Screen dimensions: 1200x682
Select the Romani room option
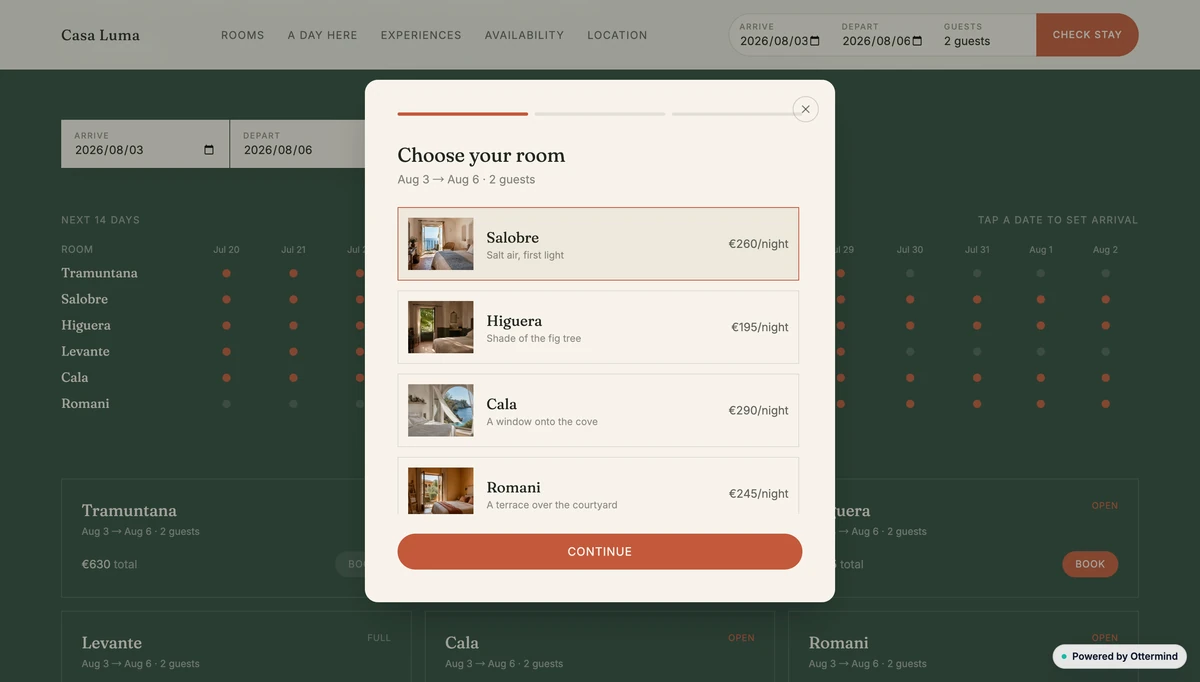598,487
